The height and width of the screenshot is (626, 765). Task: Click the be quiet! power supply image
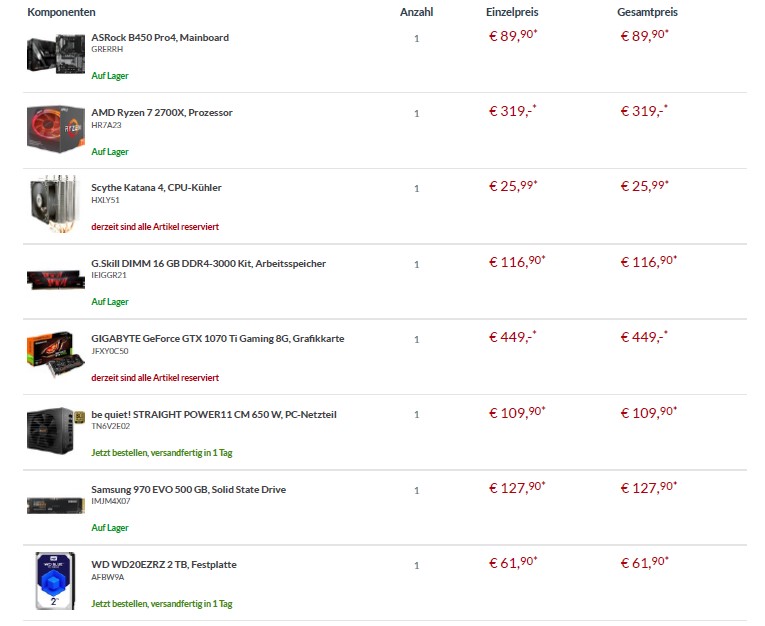pos(56,430)
